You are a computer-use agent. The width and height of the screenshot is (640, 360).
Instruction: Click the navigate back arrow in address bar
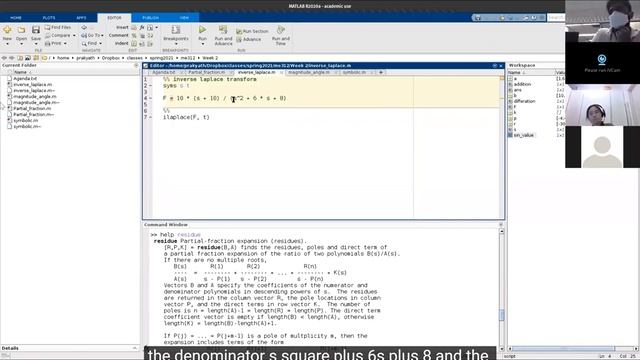coord(4,58)
